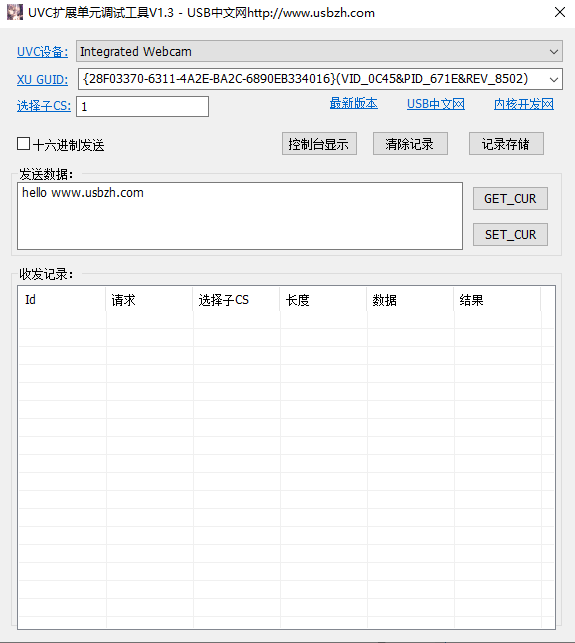Viewport: 575px width, 643px height.
Task: Open the UVC设备 Integrated Webcam dropdown
Action: click(319, 51)
